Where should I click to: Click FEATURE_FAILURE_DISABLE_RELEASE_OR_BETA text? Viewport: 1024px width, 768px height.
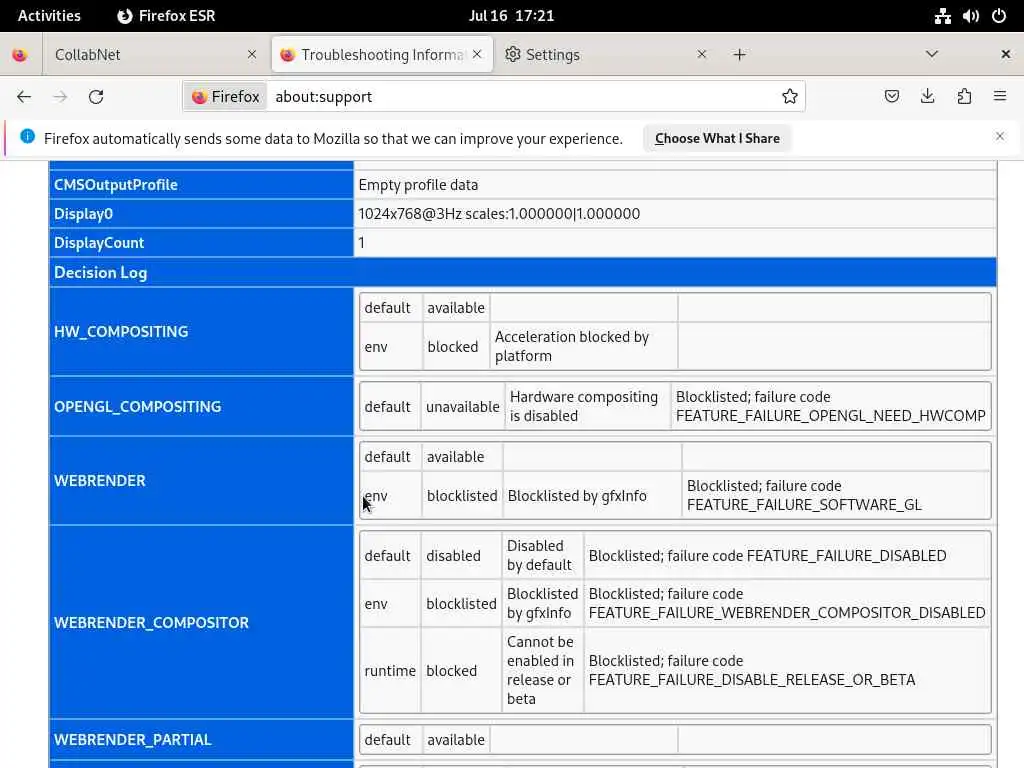pyautogui.click(x=752, y=680)
